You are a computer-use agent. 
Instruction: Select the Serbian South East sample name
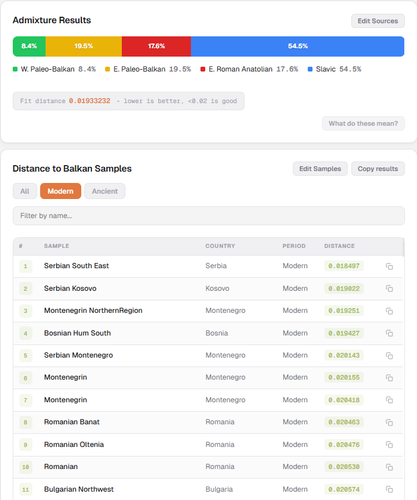point(76,266)
